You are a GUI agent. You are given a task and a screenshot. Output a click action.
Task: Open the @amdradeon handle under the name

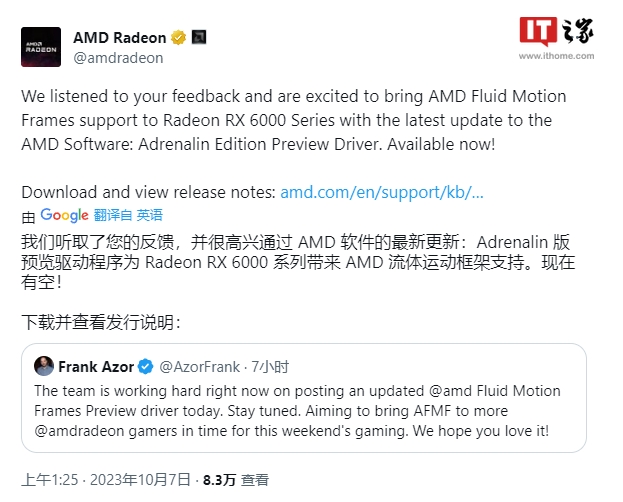tap(118, 58)
